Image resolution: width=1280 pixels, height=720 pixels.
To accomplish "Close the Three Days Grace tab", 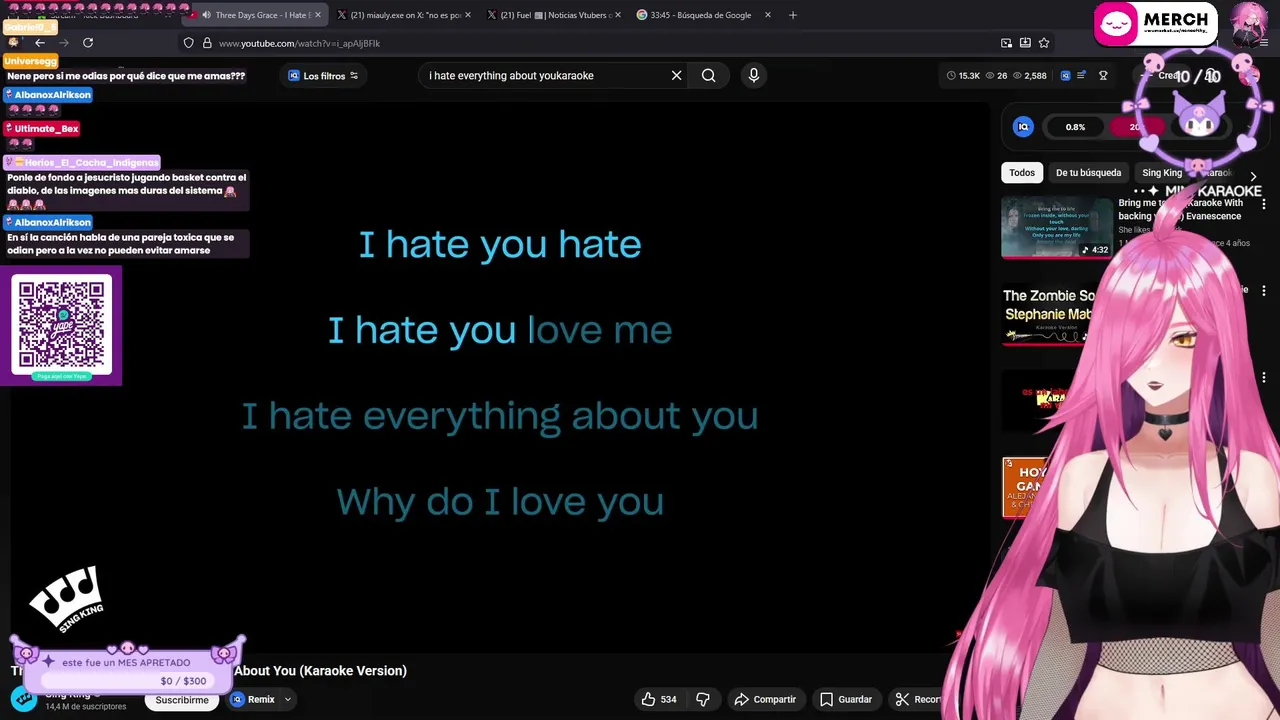I will [x=318, y=15].
